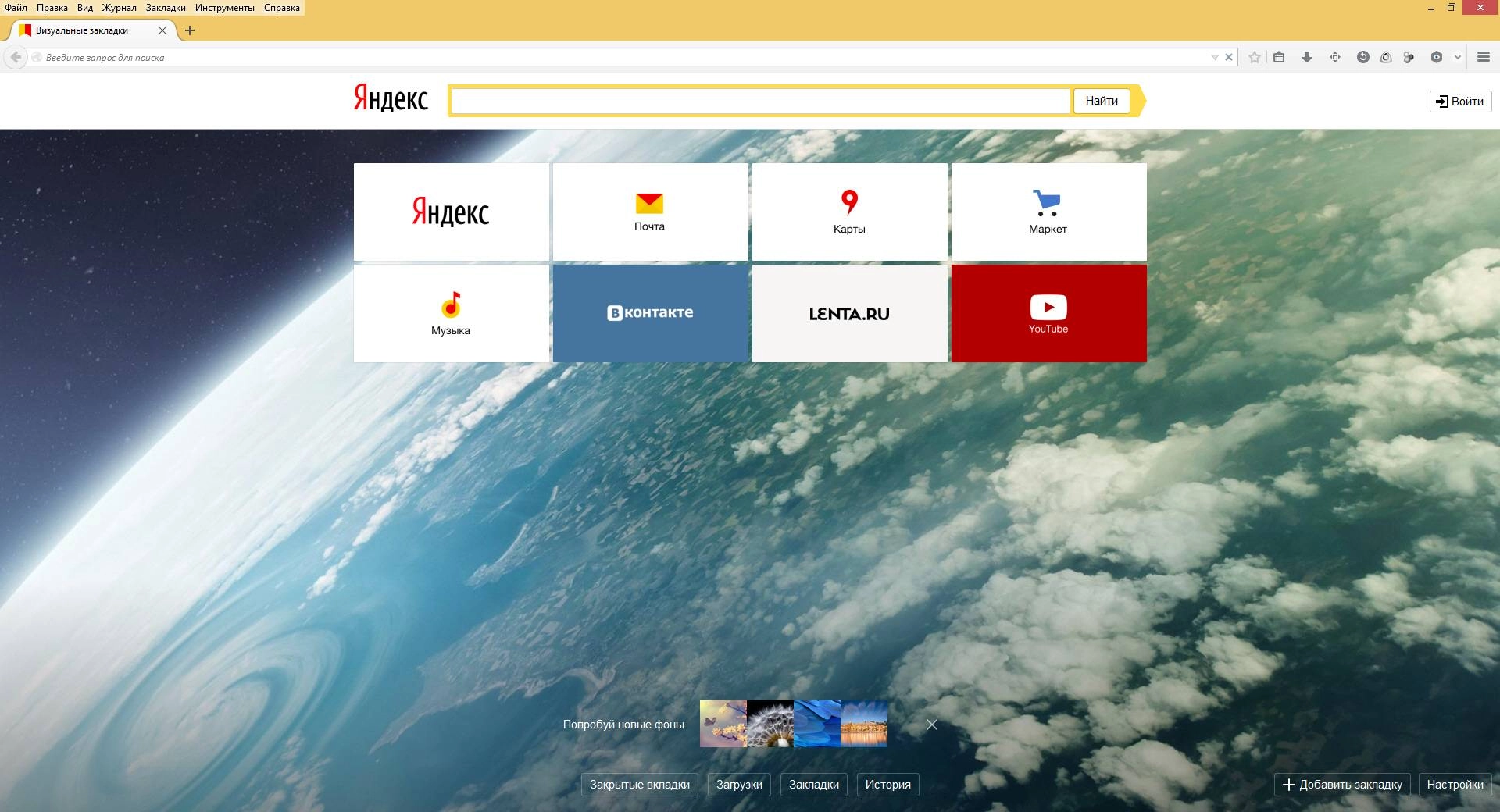This screenshot has width=1500, height=812.
Task: Open the Файл menu
Action: 16,8
